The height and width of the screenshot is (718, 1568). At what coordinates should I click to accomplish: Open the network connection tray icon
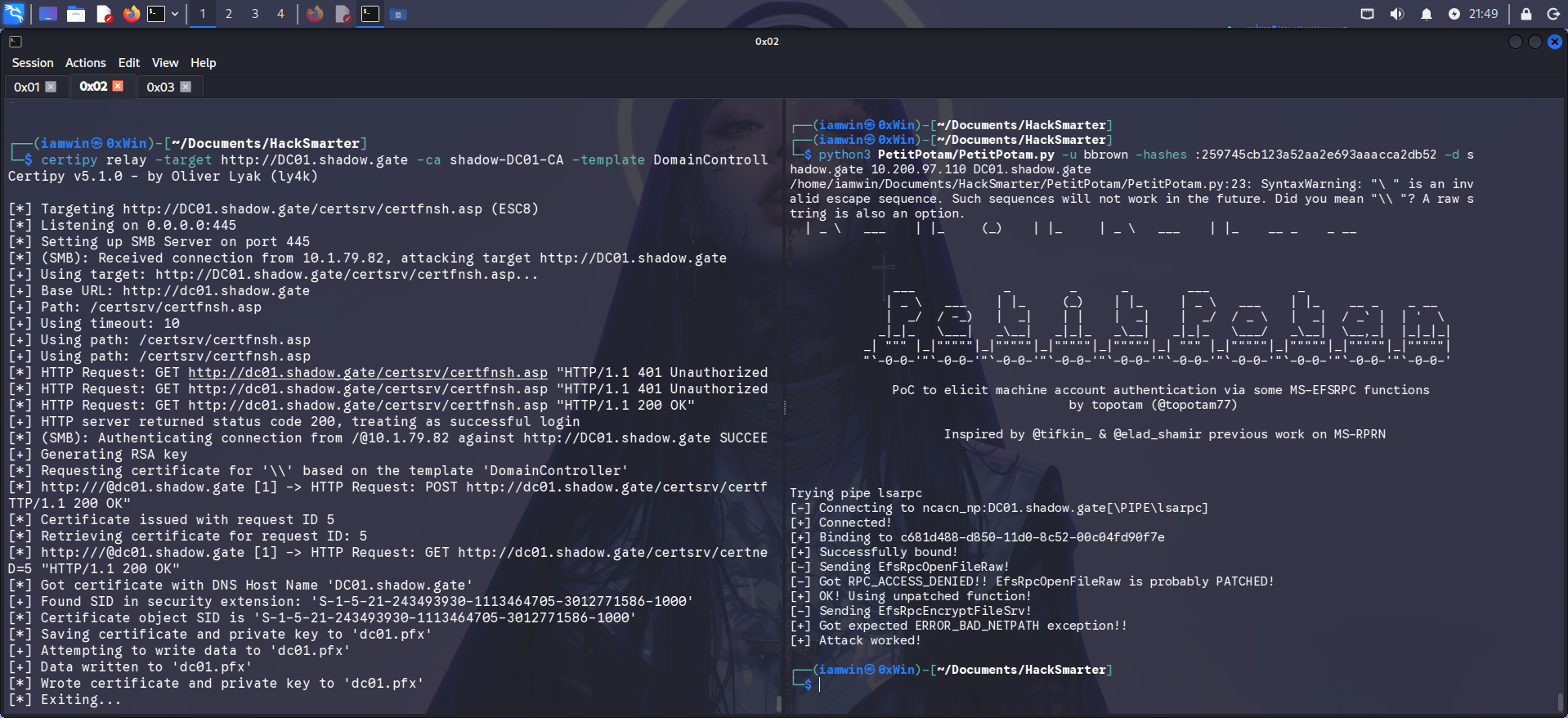point(1367,14)
